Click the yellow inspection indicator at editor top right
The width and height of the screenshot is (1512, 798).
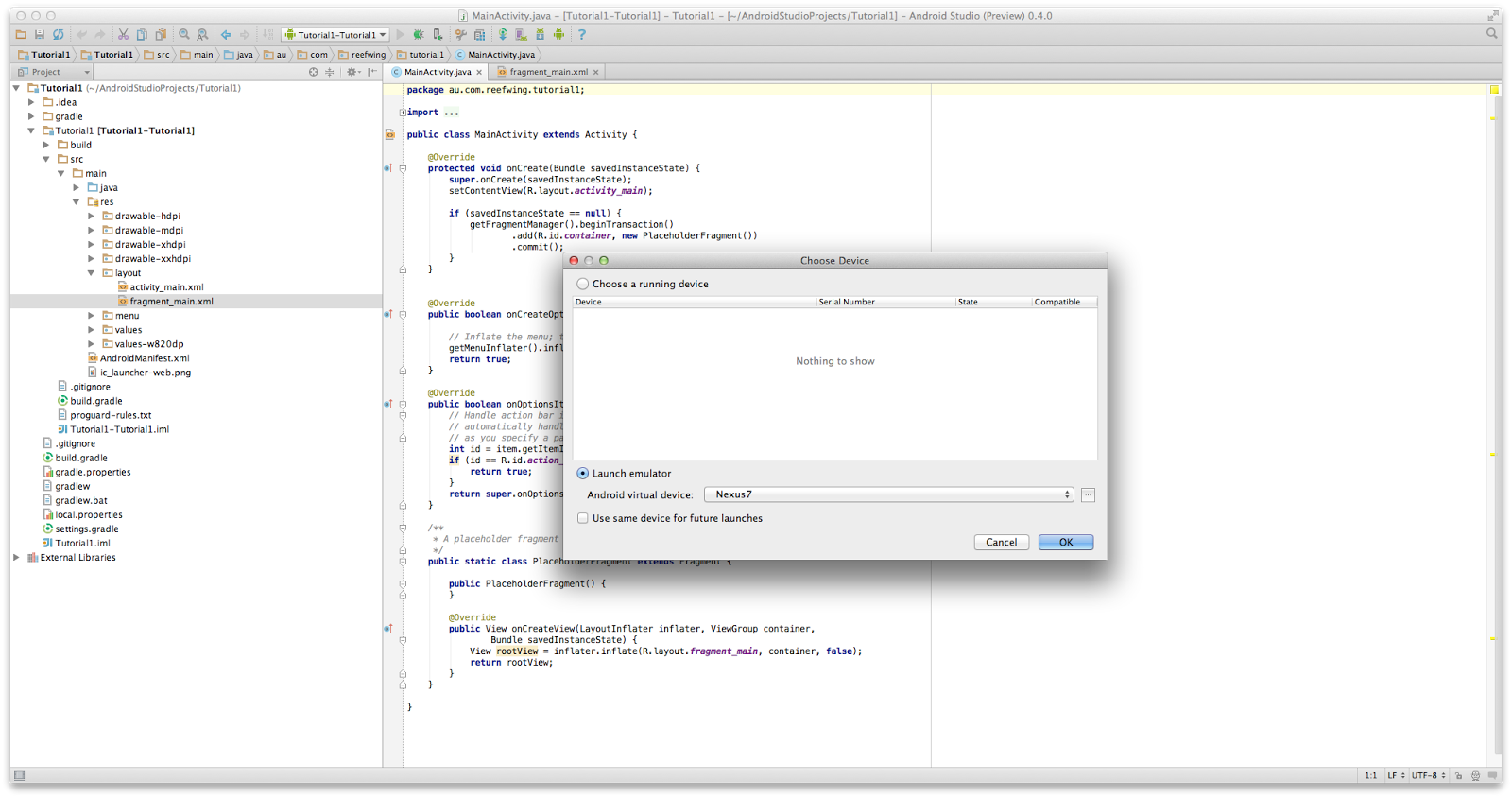click(1495, 90)
